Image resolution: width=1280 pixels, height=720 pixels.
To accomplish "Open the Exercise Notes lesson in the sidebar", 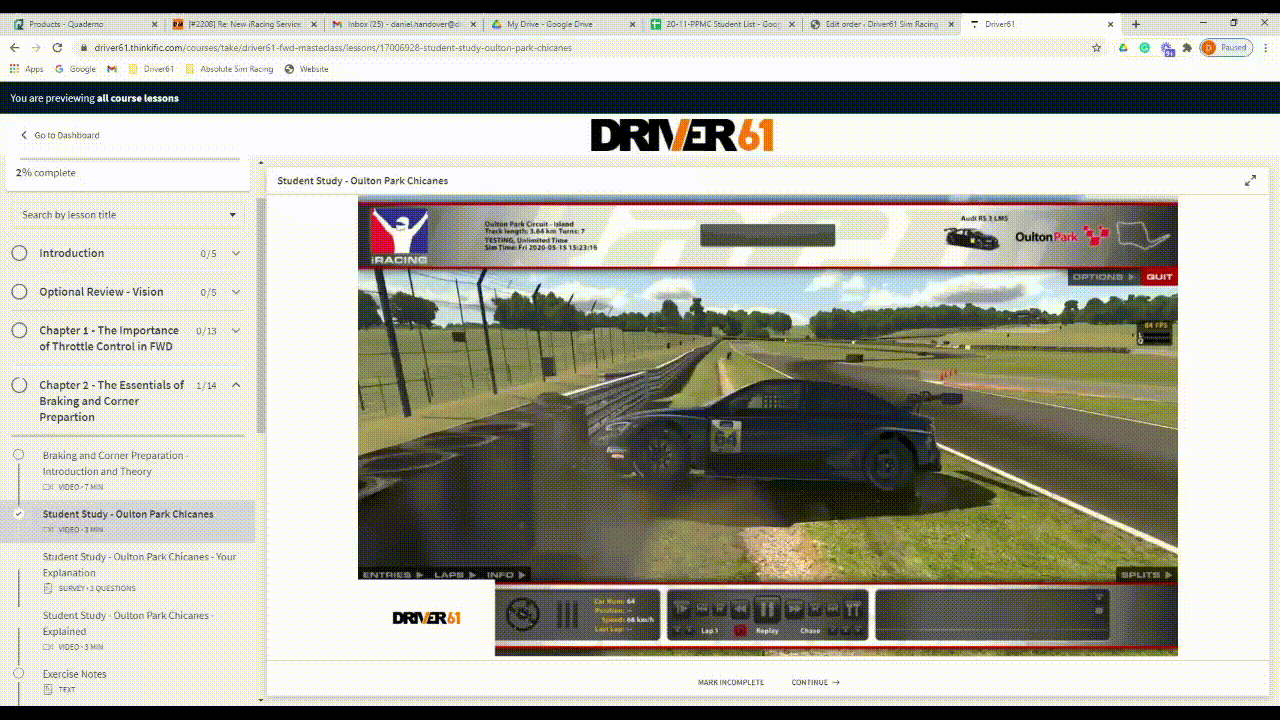I will (75, 674).
